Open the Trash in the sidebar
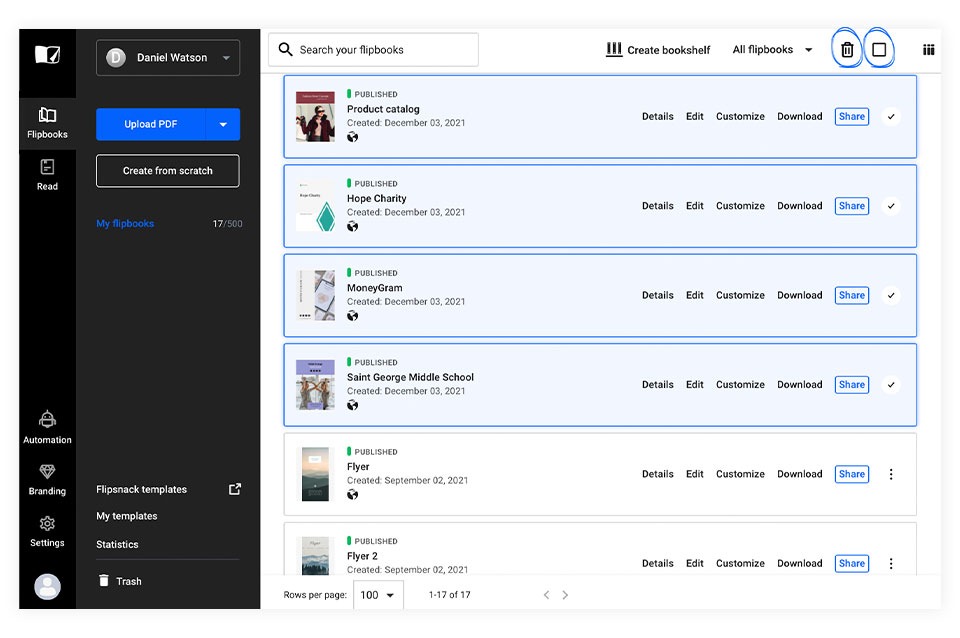This screenshot has height=638, width=960. coord(121,581)
